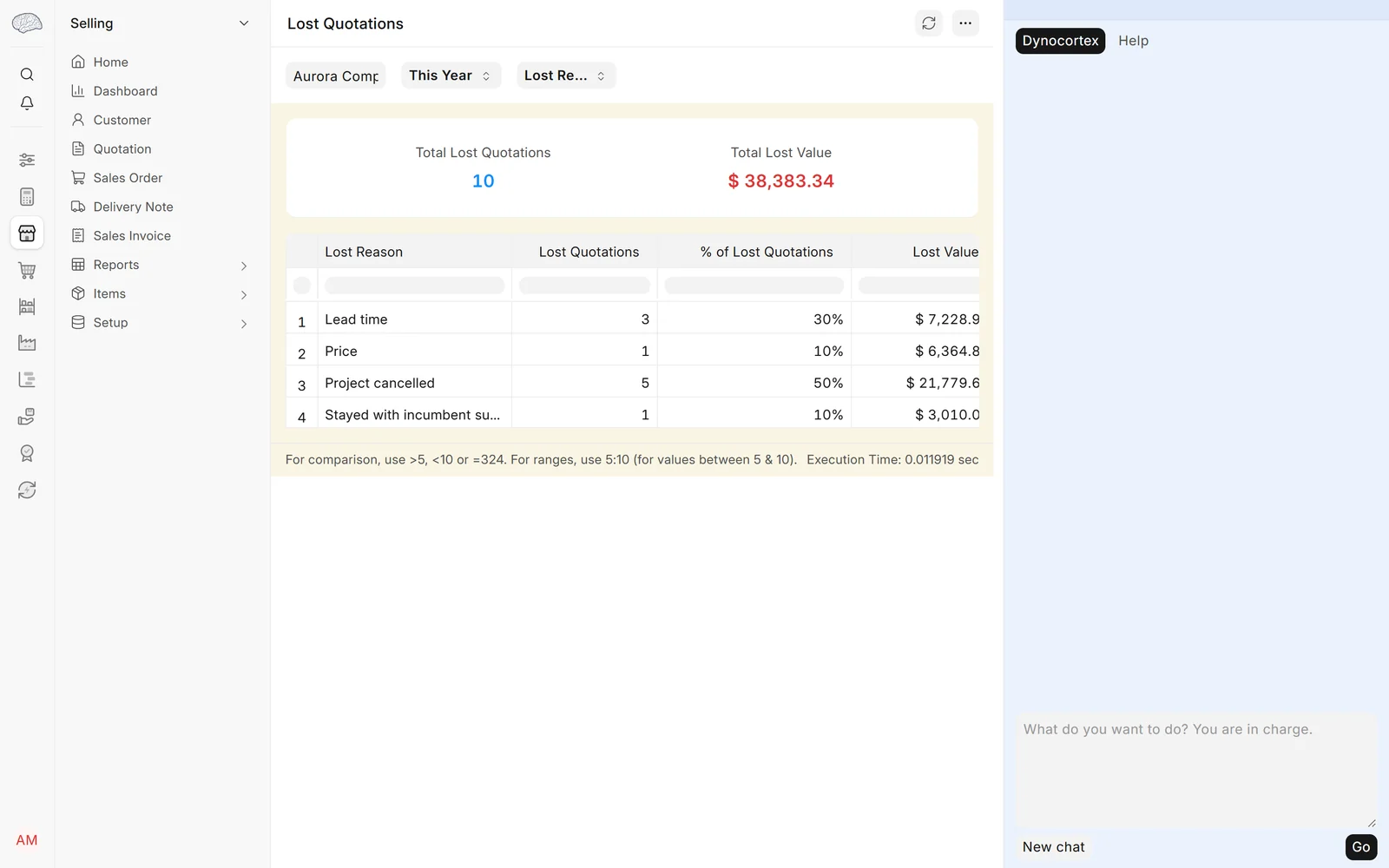Select the Price lost reason cell
This screenshot has width=1389, height=868.
[414, 352]
